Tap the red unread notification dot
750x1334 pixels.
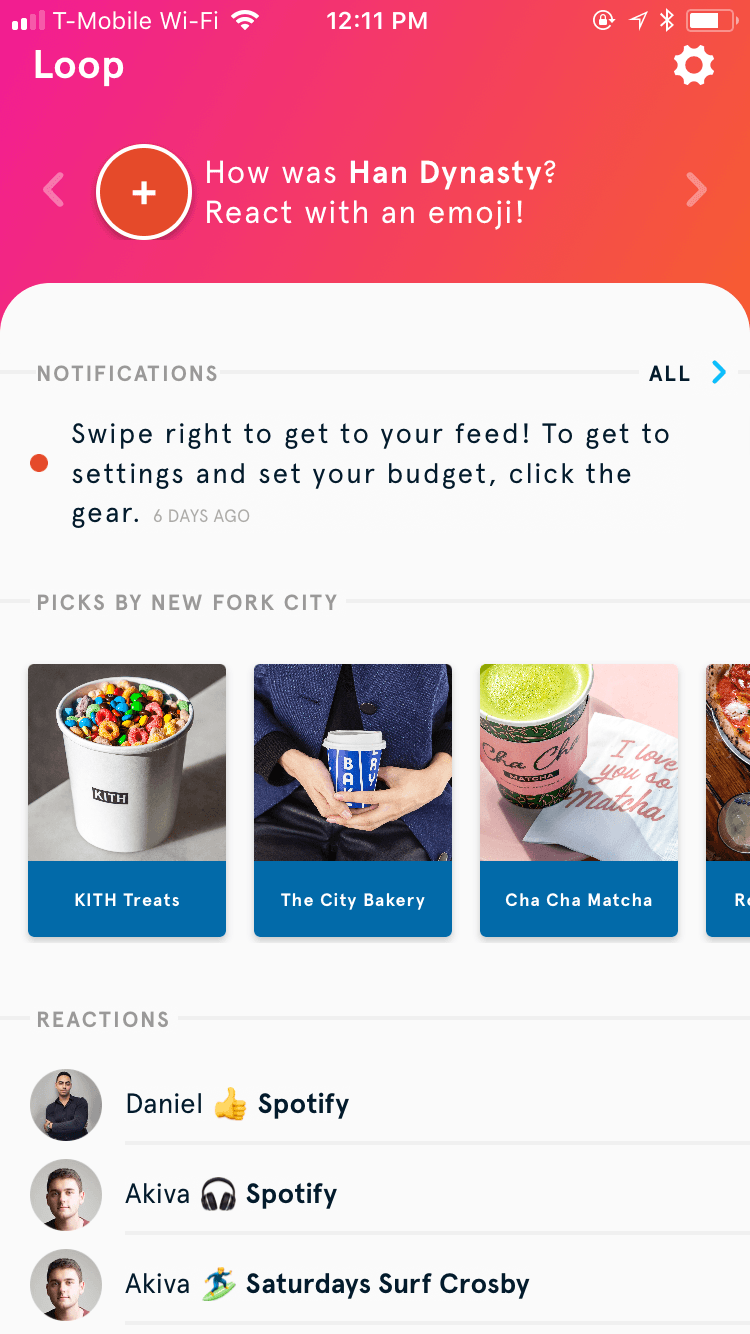click(x=39, y=463)
